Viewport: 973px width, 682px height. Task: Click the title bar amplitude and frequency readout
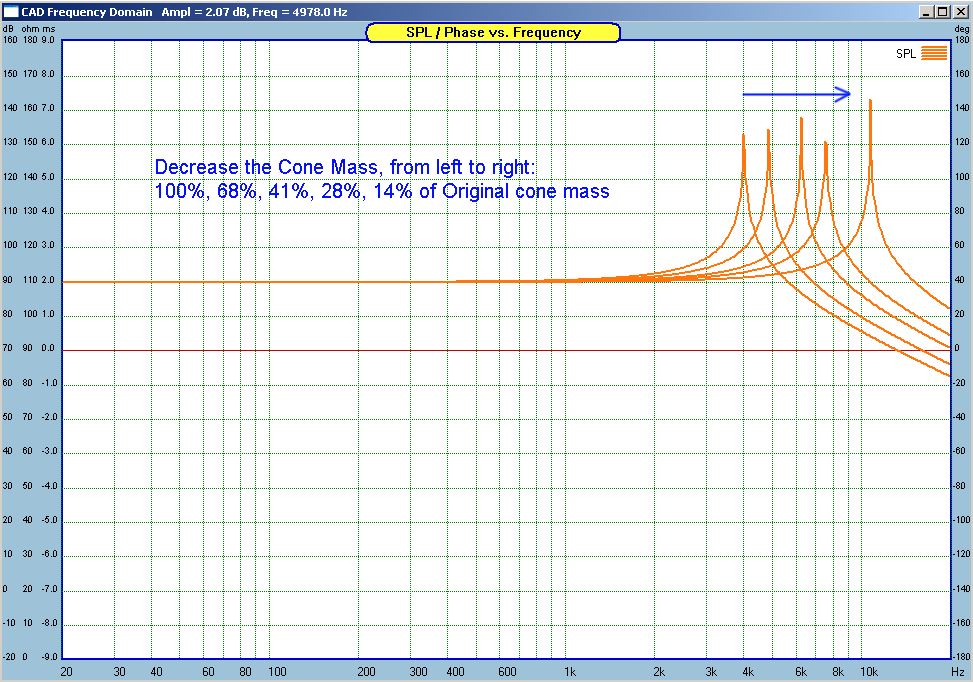pyautogui.click(x=254, y=11)
